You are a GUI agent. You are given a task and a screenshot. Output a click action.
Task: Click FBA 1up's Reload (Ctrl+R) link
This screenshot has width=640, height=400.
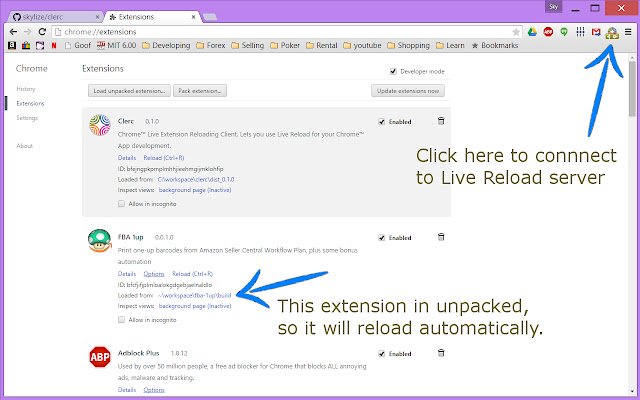(192, 274)
